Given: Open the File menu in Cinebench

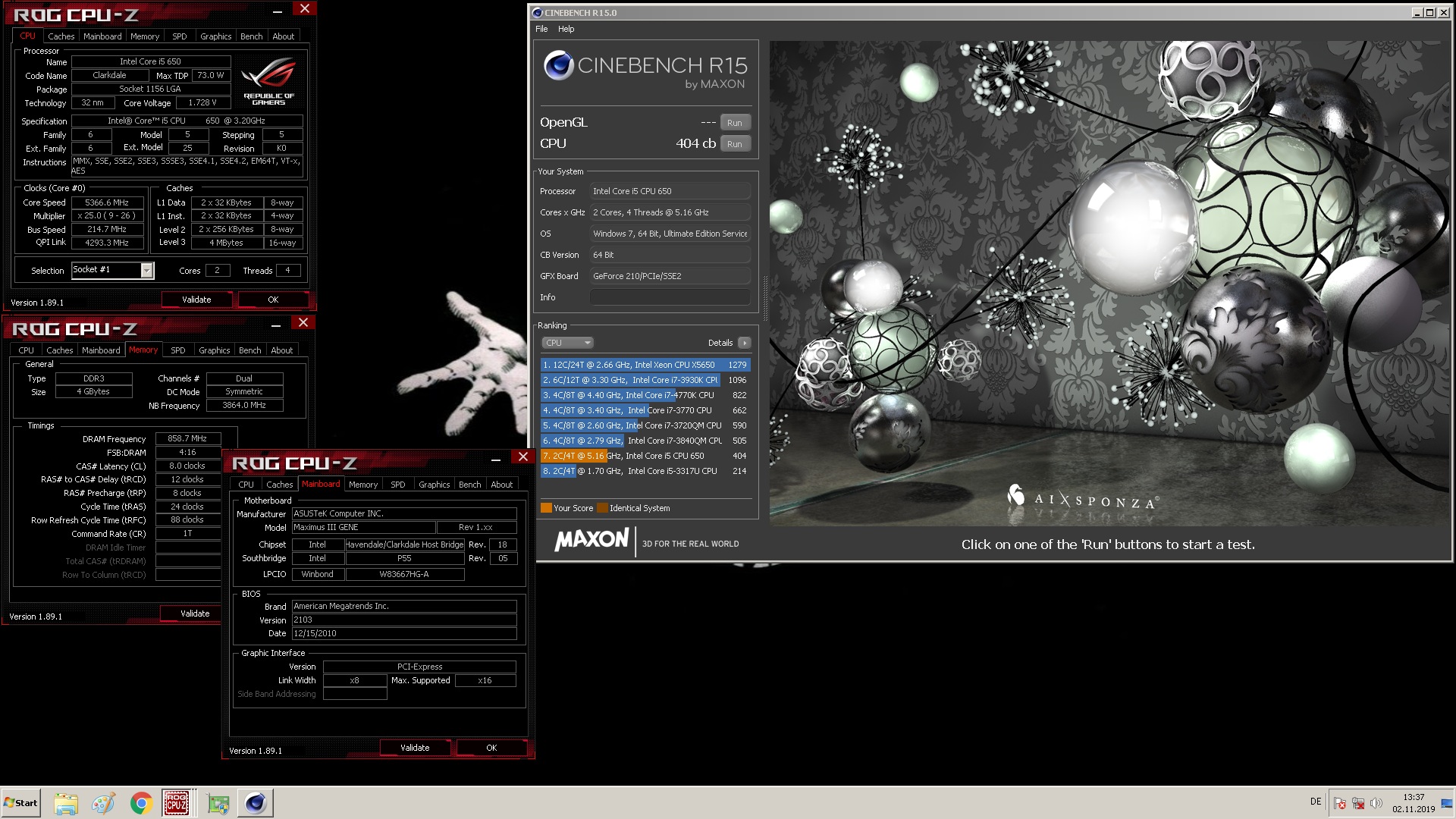Looking at the screenshot, I should tap(541, 29).
